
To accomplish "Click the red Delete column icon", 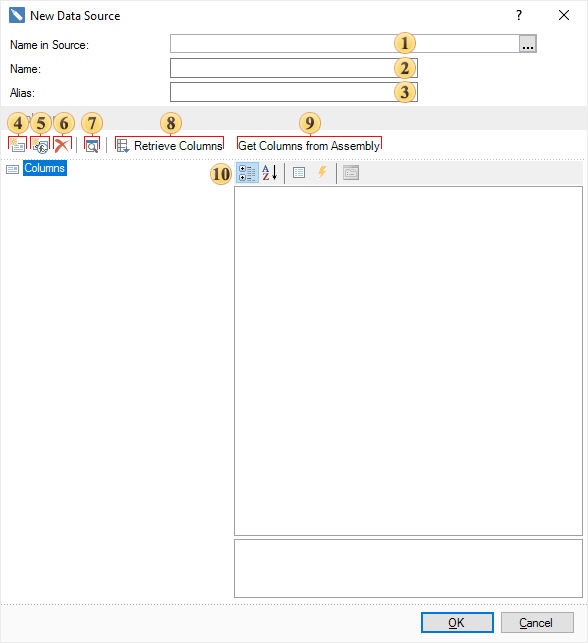I will 62,145.
